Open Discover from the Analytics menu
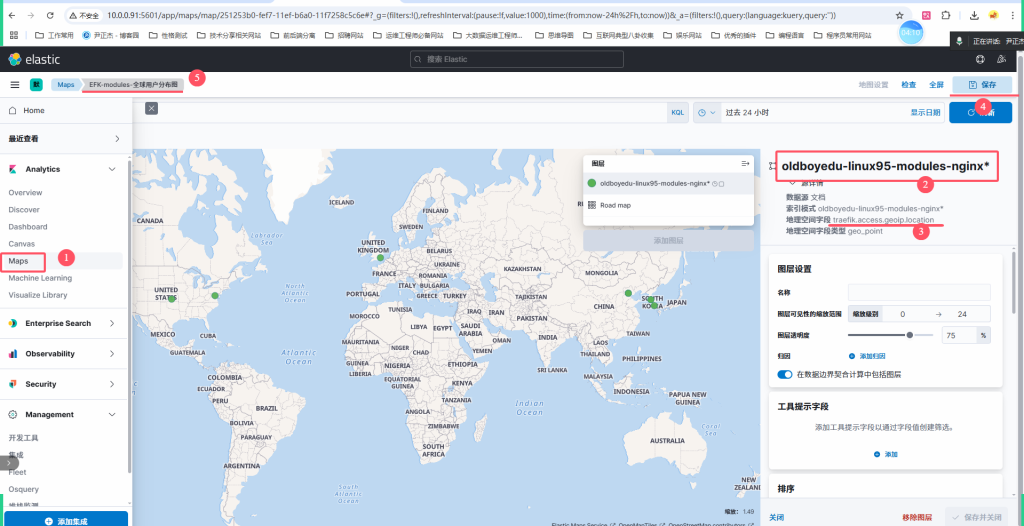 25,210
